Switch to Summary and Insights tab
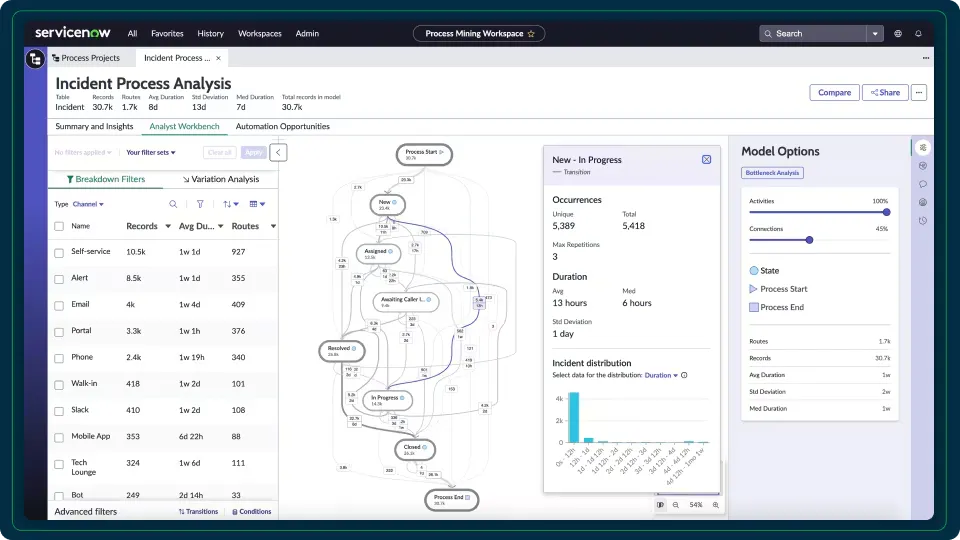The height and width of the screenshot is (540, 960). (x=94, y=126)
